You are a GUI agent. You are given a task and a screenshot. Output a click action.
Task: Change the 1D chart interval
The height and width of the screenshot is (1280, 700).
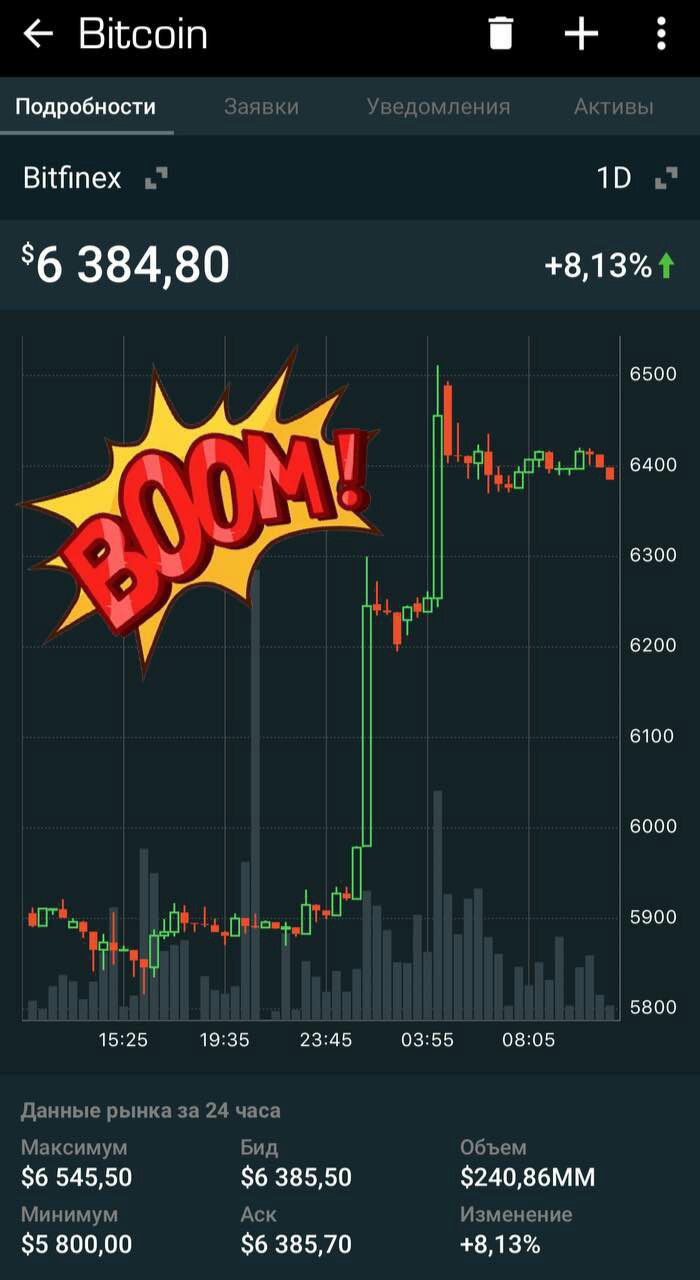614,179
